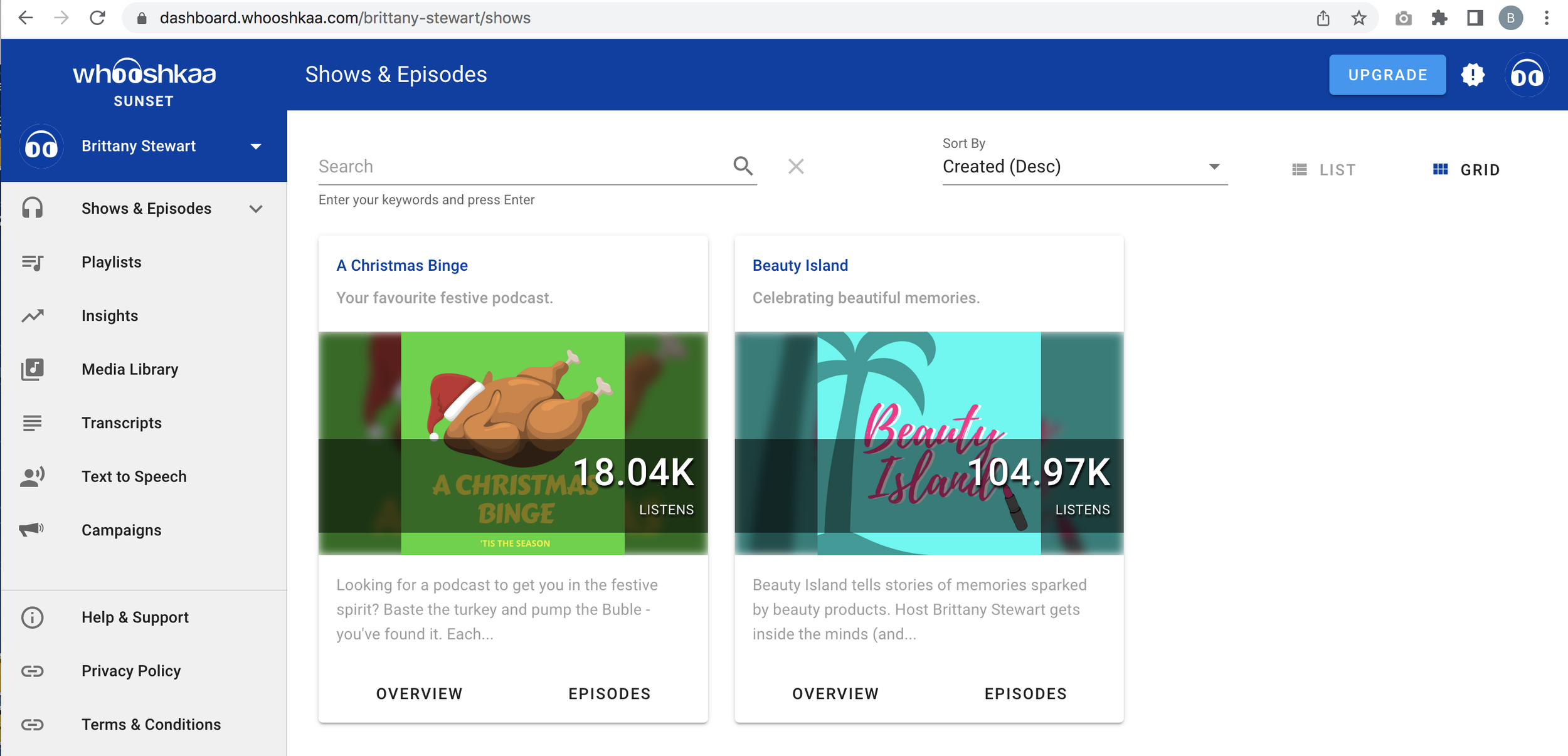Go forward with the browser forward arrow
This screenshot has height=756, width=1568.
click(61, 18)
